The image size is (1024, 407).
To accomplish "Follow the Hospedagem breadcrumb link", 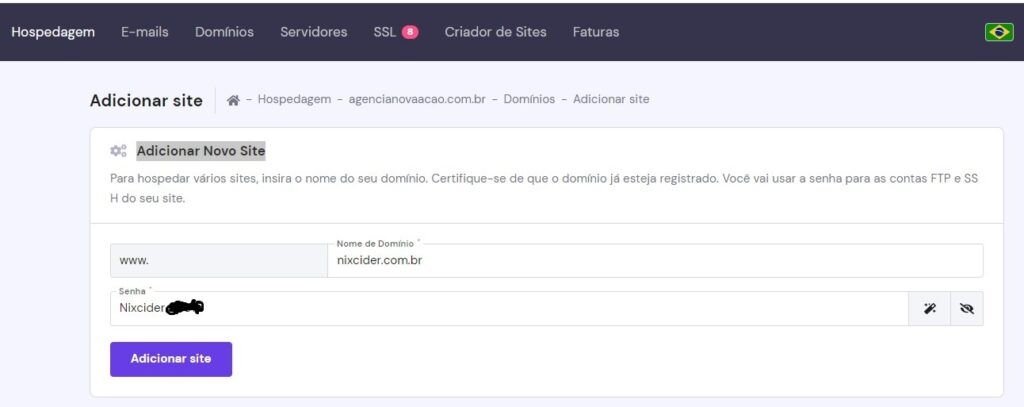I will (x=294, y=100).
